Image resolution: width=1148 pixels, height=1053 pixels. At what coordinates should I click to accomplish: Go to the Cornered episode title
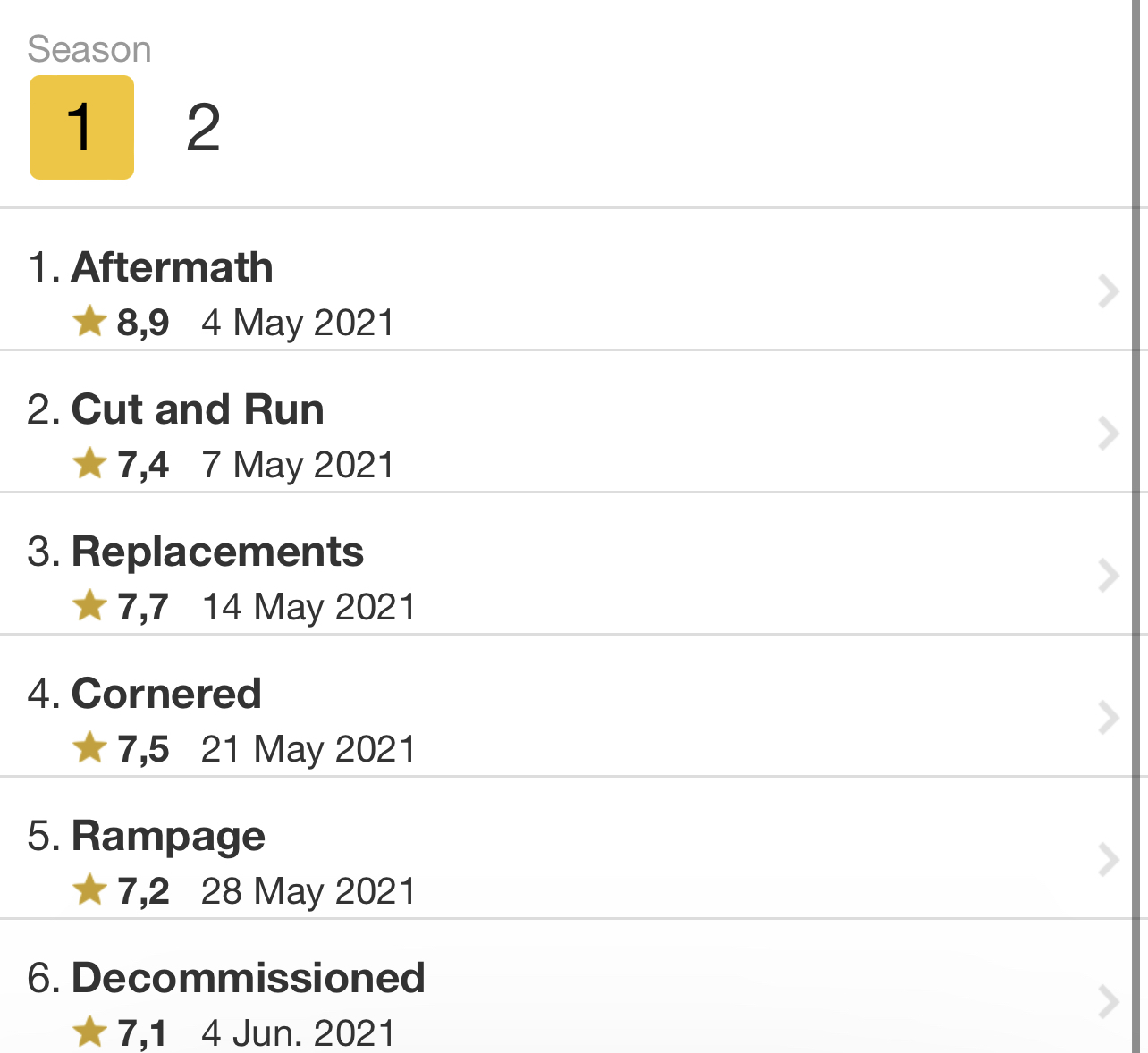(166, 694)
